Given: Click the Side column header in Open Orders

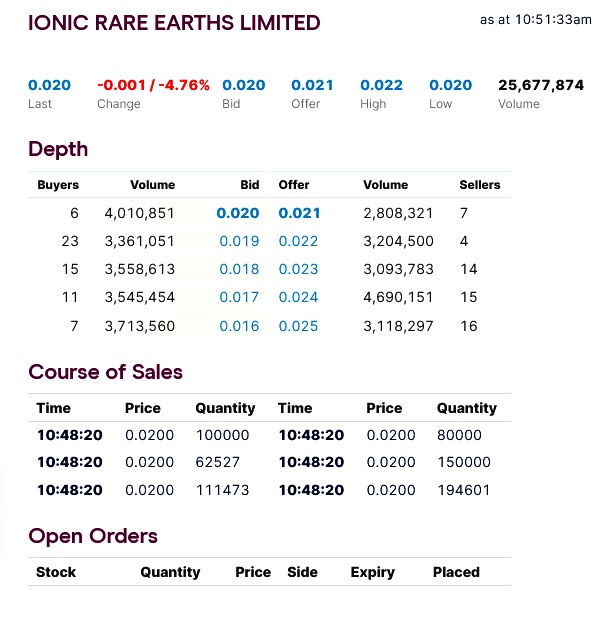Looking at the screenshot, I should [x=302, y=572].
